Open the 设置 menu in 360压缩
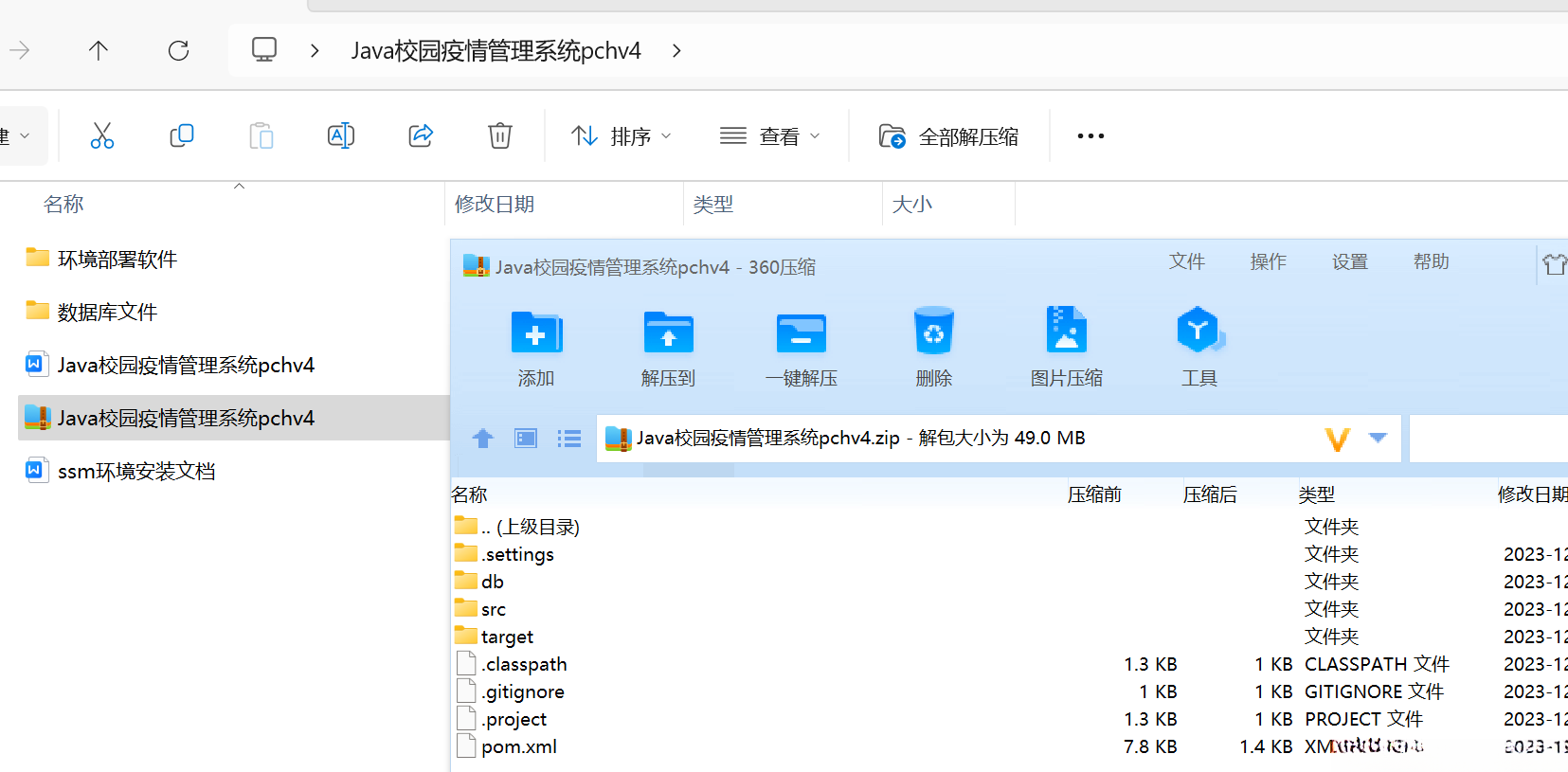This screenshot has width=1568, height=772. (1349, 261)
